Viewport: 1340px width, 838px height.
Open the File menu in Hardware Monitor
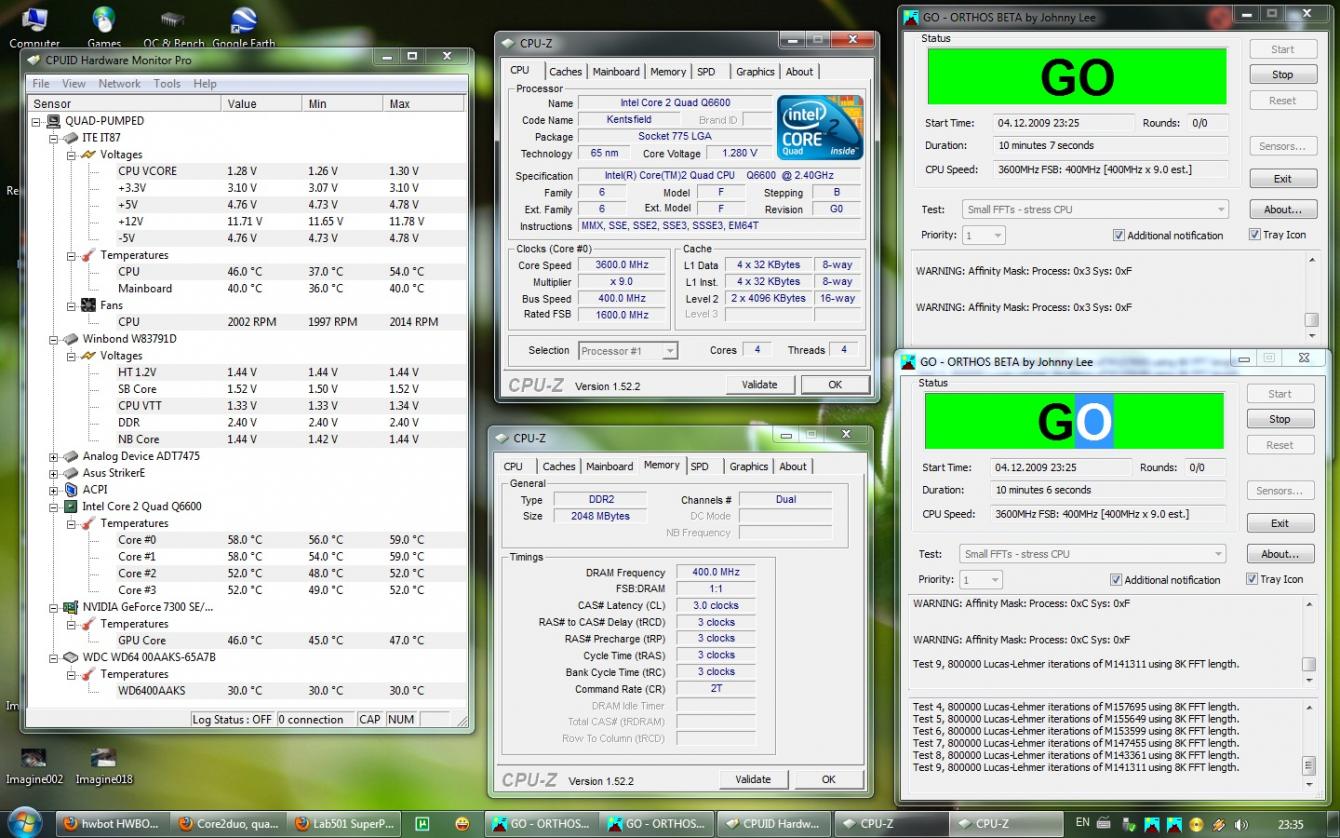click(x=41, y=84)
